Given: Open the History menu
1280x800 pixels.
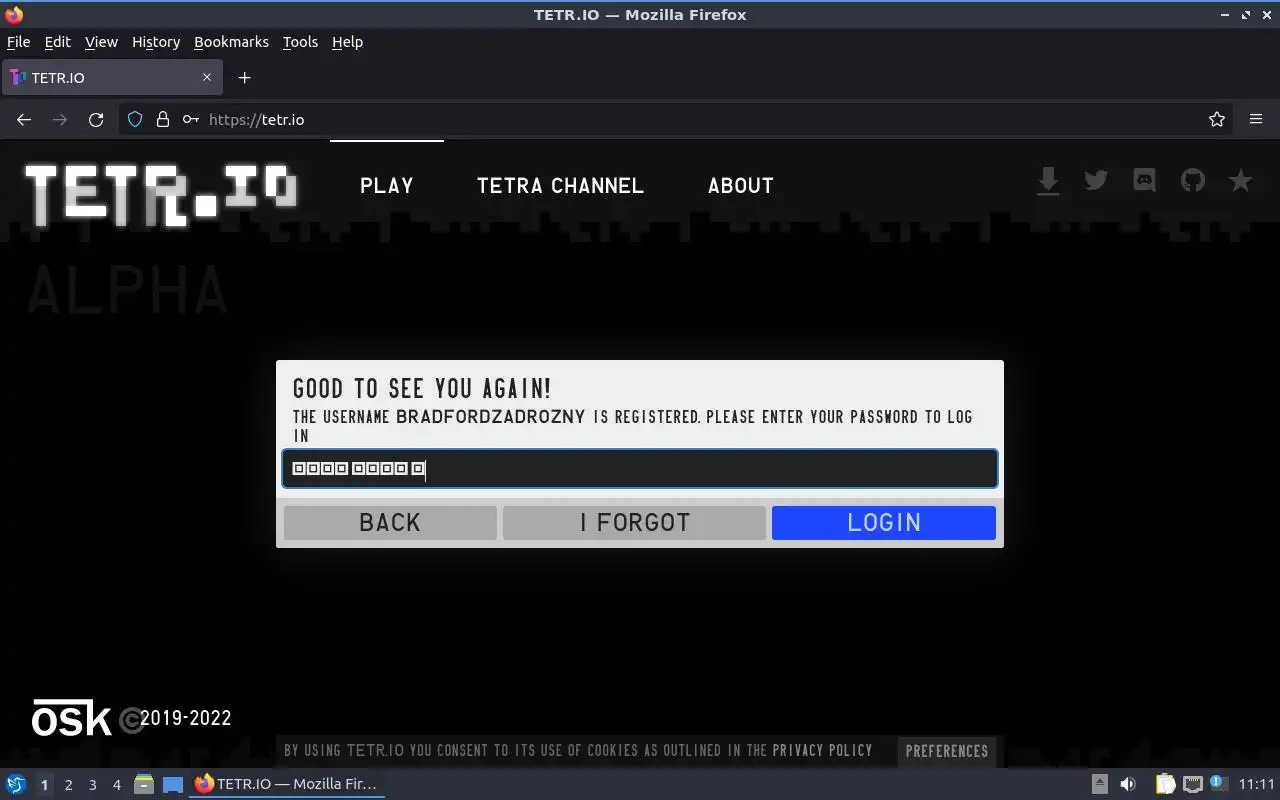Looking at the screenshot, I should click(x=156, y=42).
